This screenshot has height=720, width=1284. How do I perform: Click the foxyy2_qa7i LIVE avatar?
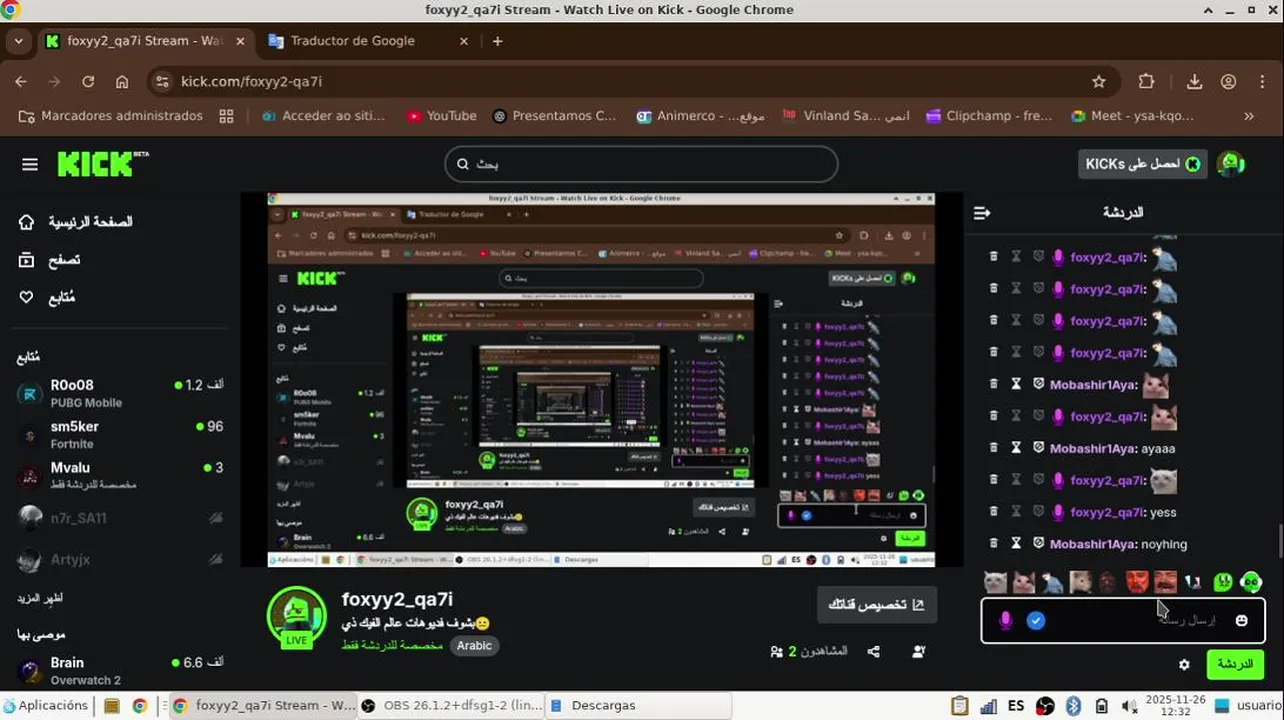coord(296,617)
